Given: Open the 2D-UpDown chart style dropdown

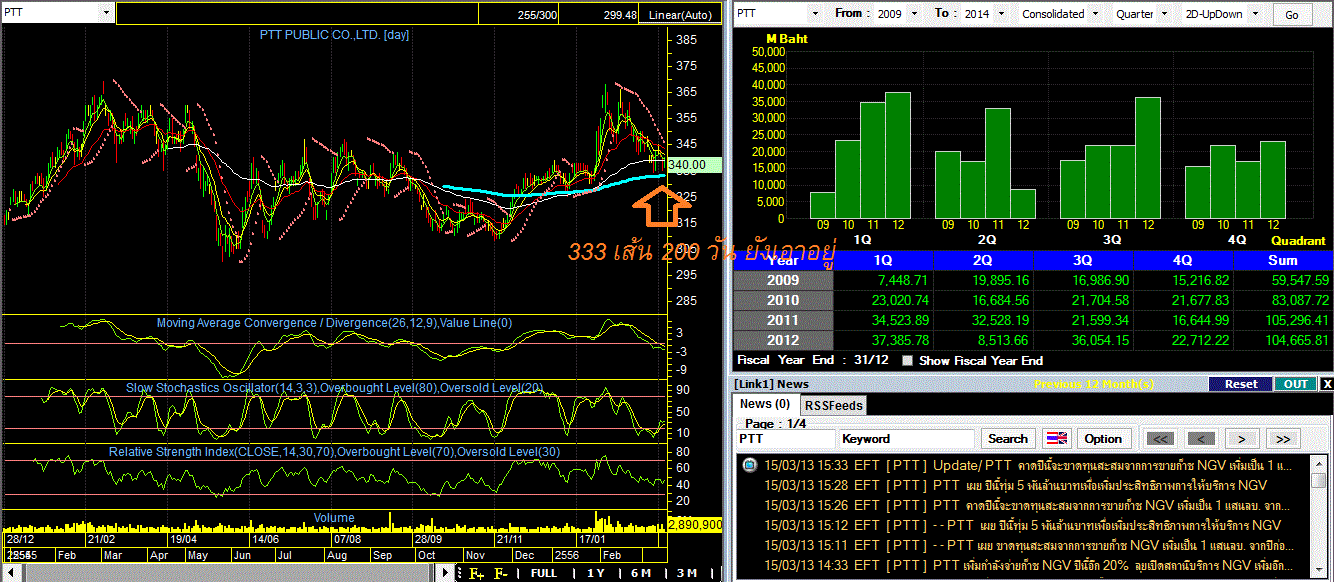Looking at the screenshot, I should tap(1257, 14).
